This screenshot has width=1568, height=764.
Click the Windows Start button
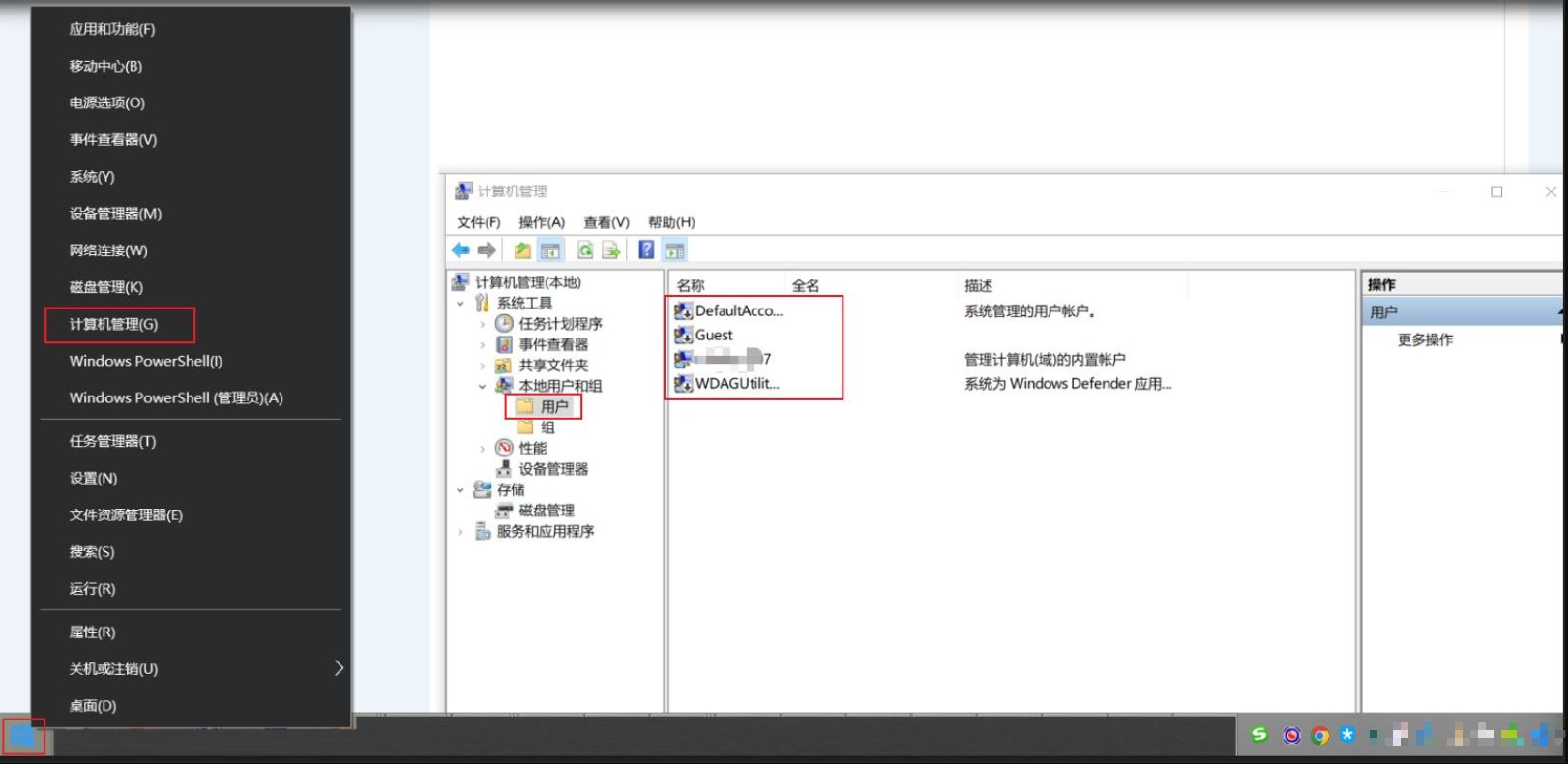point(22,737)
